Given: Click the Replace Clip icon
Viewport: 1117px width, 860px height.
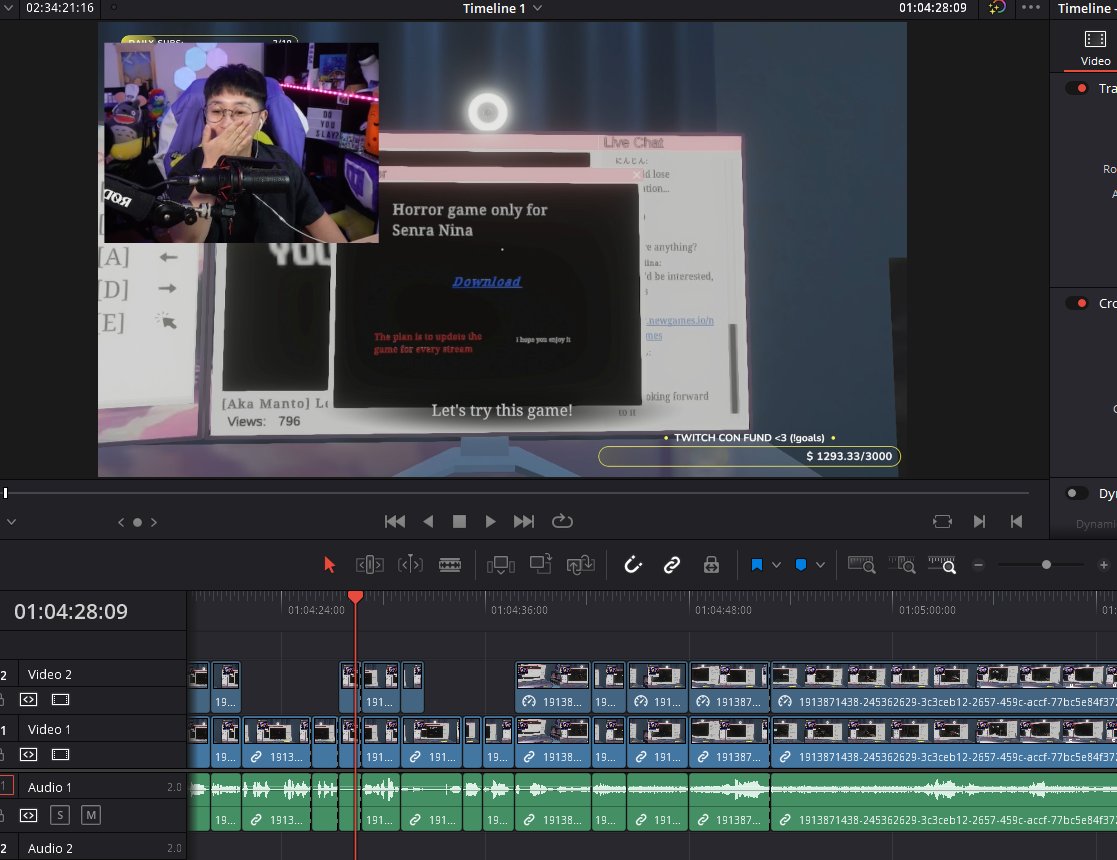Looking at the screenshot, I should click(x=581, y=565).
